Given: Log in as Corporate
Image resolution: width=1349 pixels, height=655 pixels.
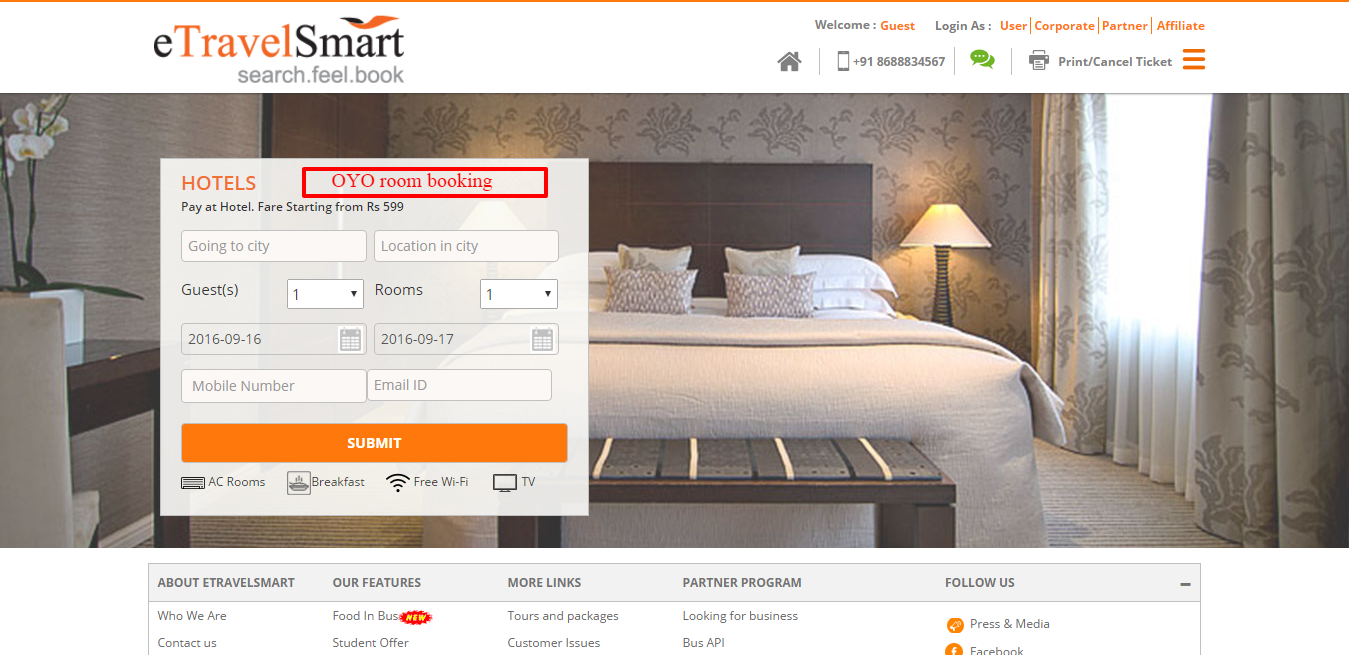Looking at the screenshot, I should [1064, 26].
